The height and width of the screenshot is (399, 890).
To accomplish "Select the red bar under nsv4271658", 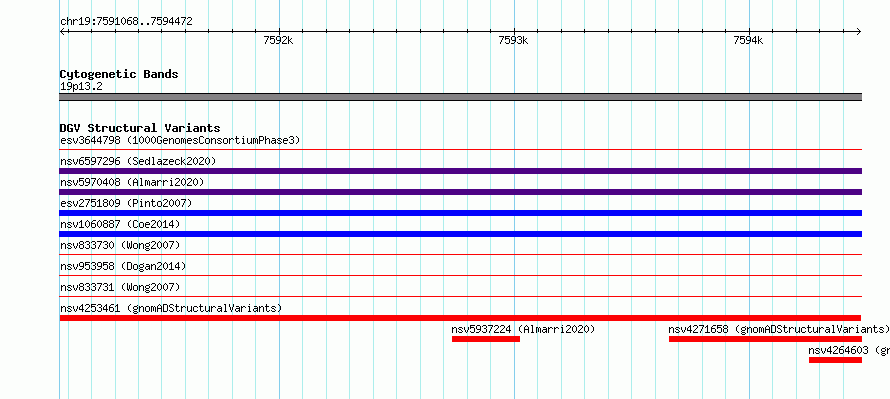I will [765, 339].
